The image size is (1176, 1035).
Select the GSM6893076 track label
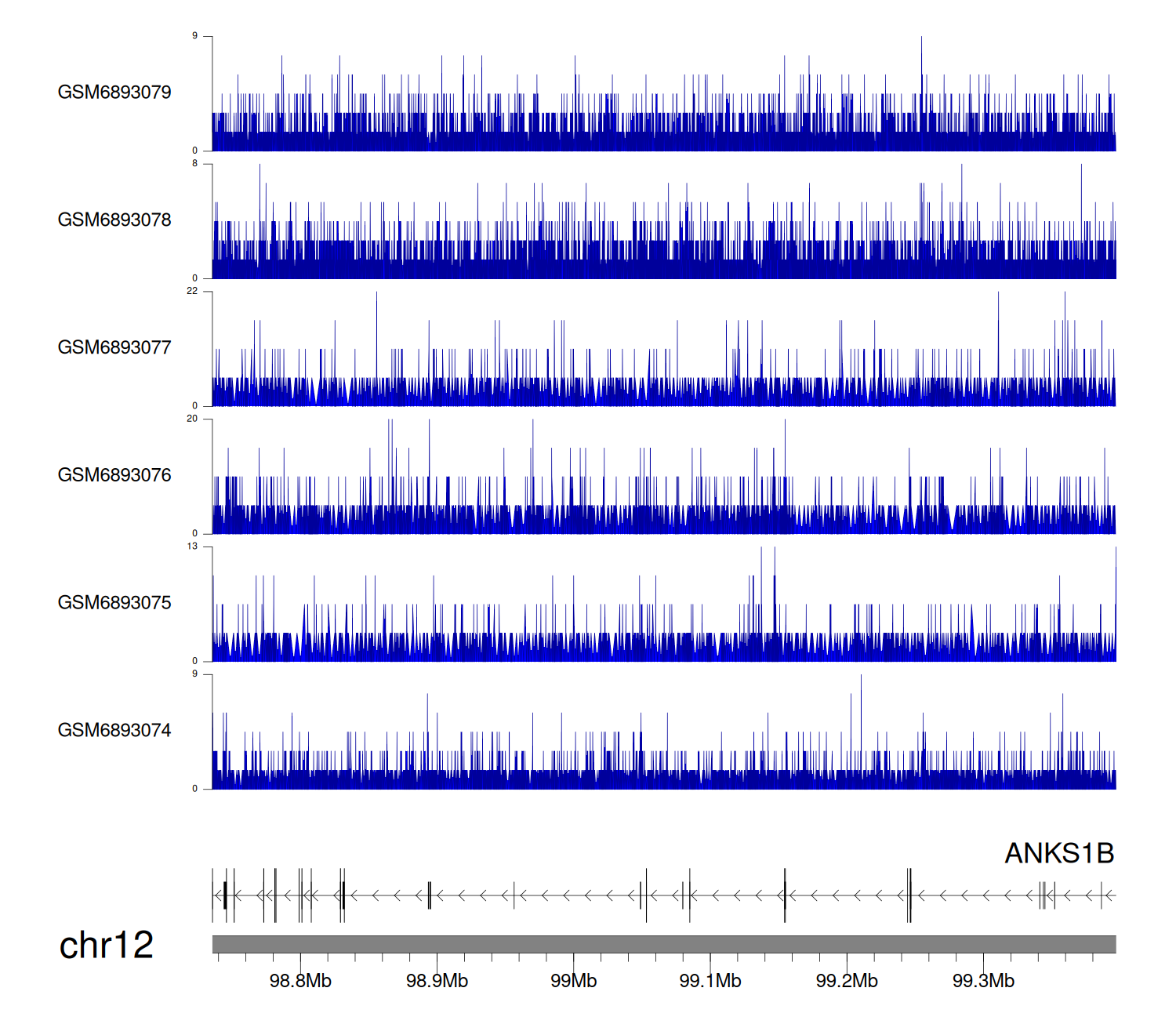click(114, 475)
